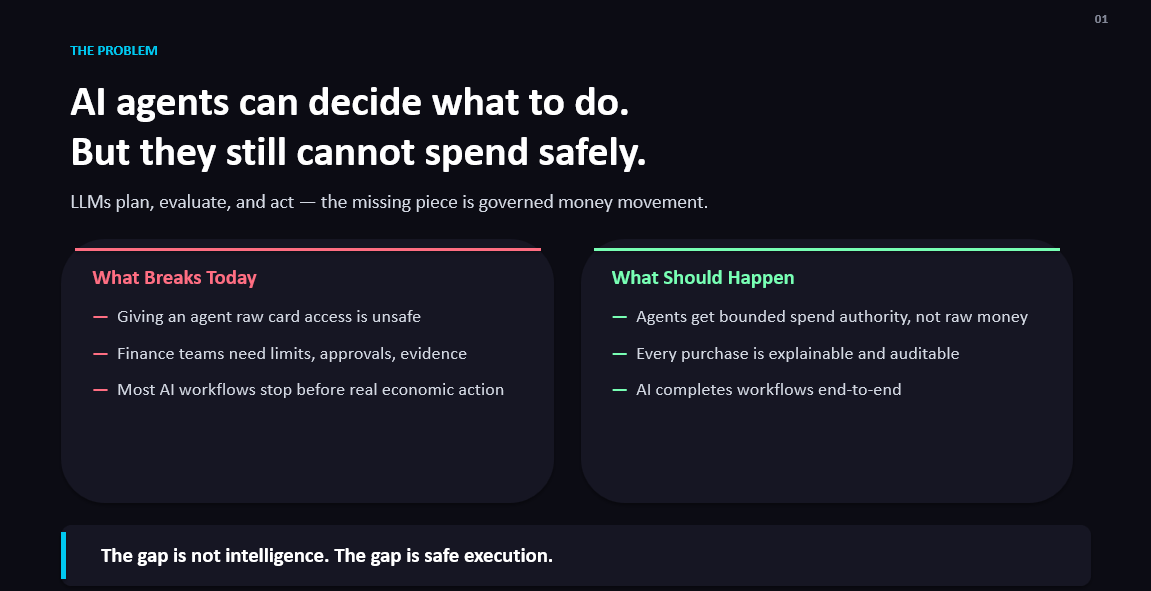Image resolution: width=1151 pixels, height=591 pixels.
Task: Click the red dash before 'Finance teams need limits'
Action: [101, 354]
